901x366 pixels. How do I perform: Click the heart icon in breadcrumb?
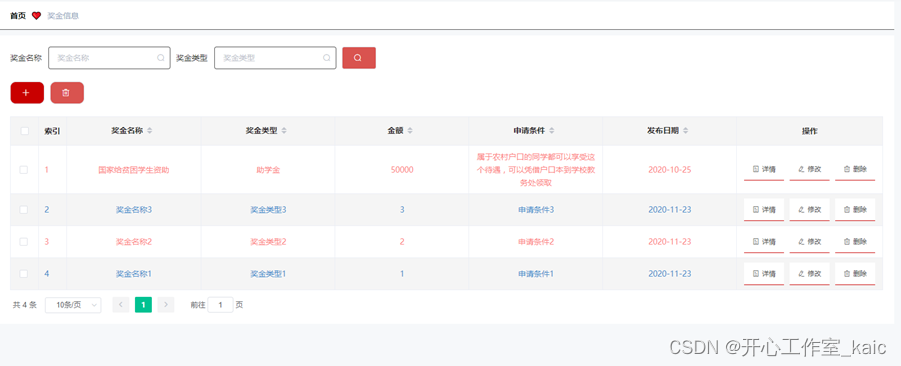(36, 16)
